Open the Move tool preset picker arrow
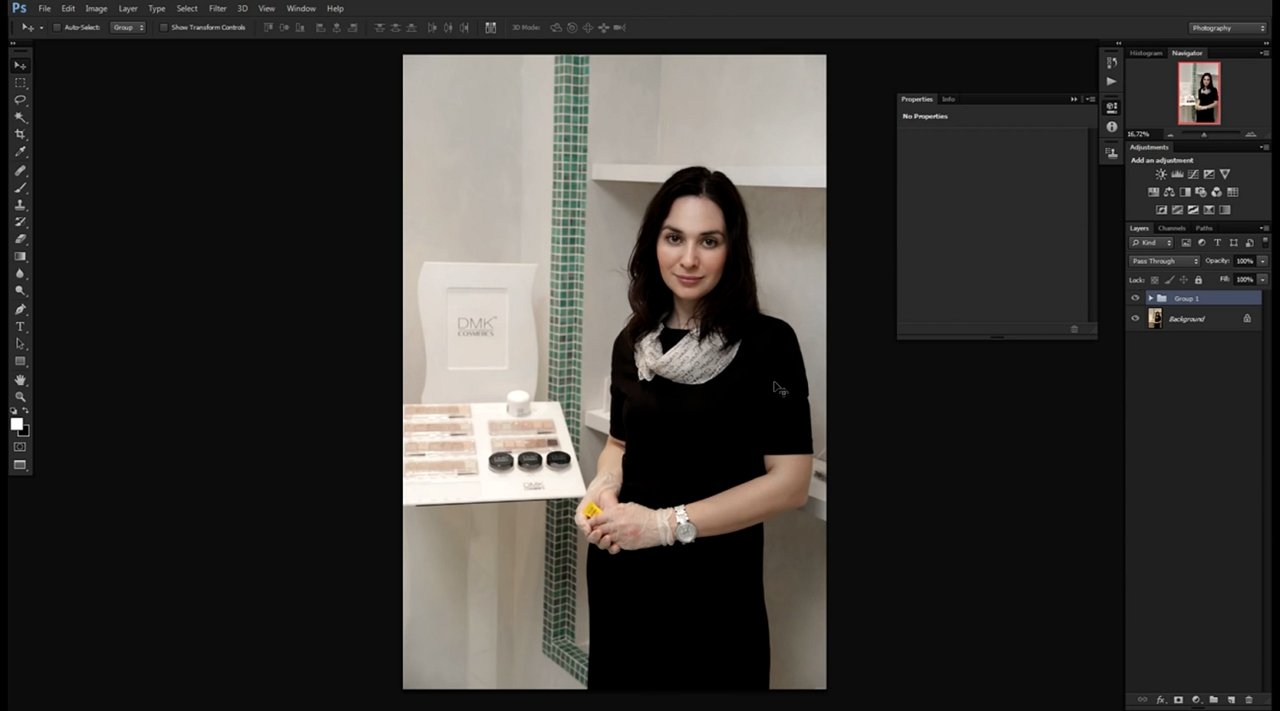This screenshot has width=1280, height=711. point(41,27)
